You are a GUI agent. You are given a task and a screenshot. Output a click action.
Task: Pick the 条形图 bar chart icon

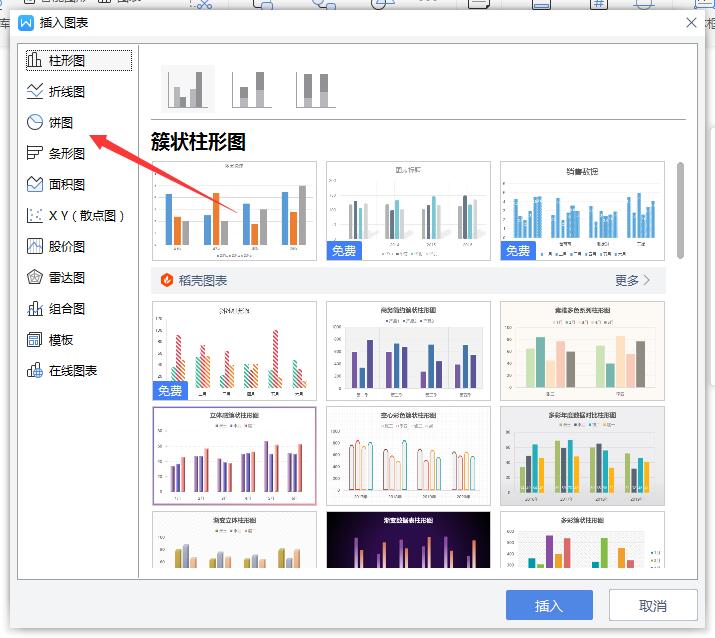[35, 153]
